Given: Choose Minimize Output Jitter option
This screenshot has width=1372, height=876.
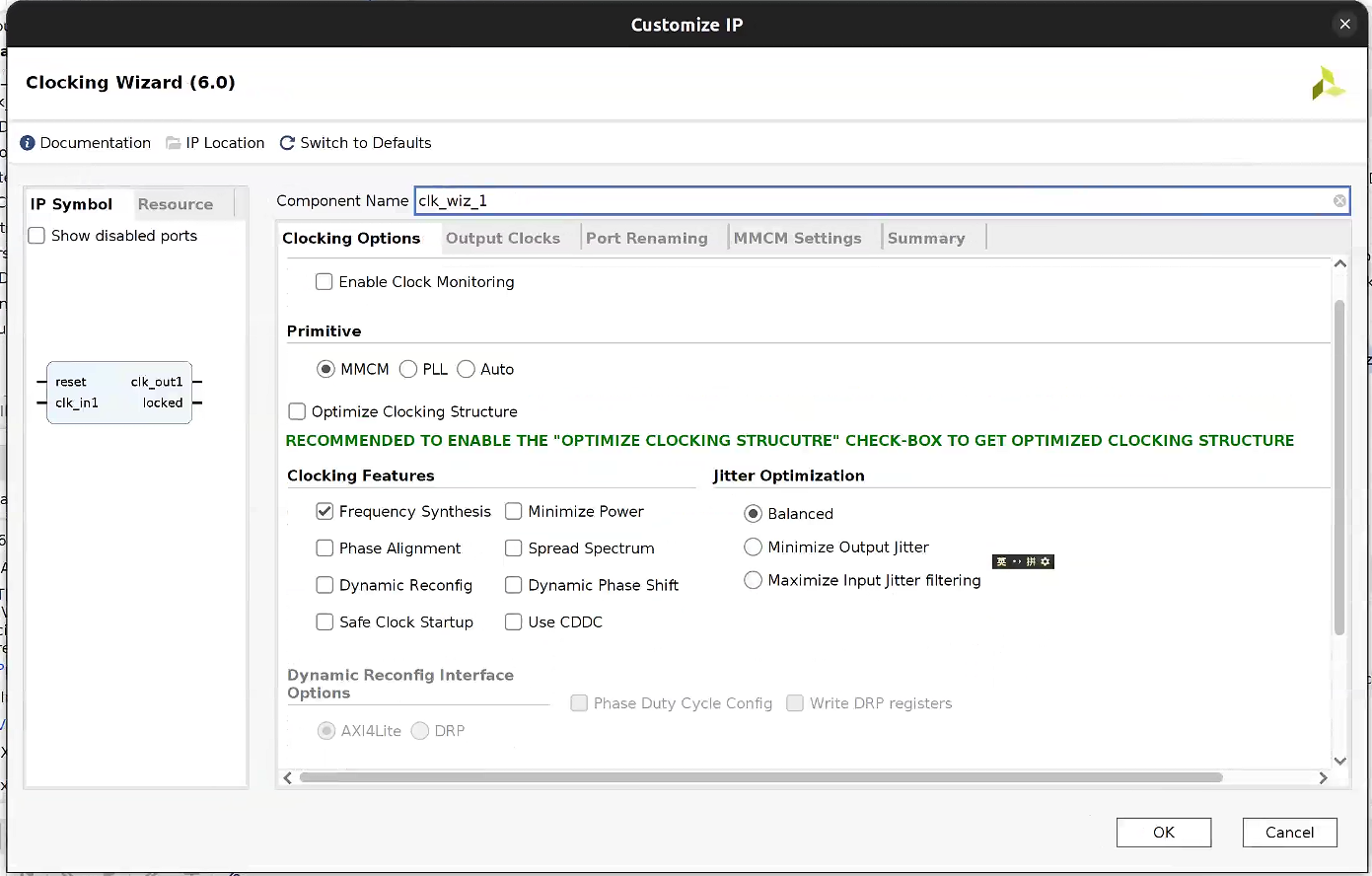Looking at the screenshot, I should (754, 547).
